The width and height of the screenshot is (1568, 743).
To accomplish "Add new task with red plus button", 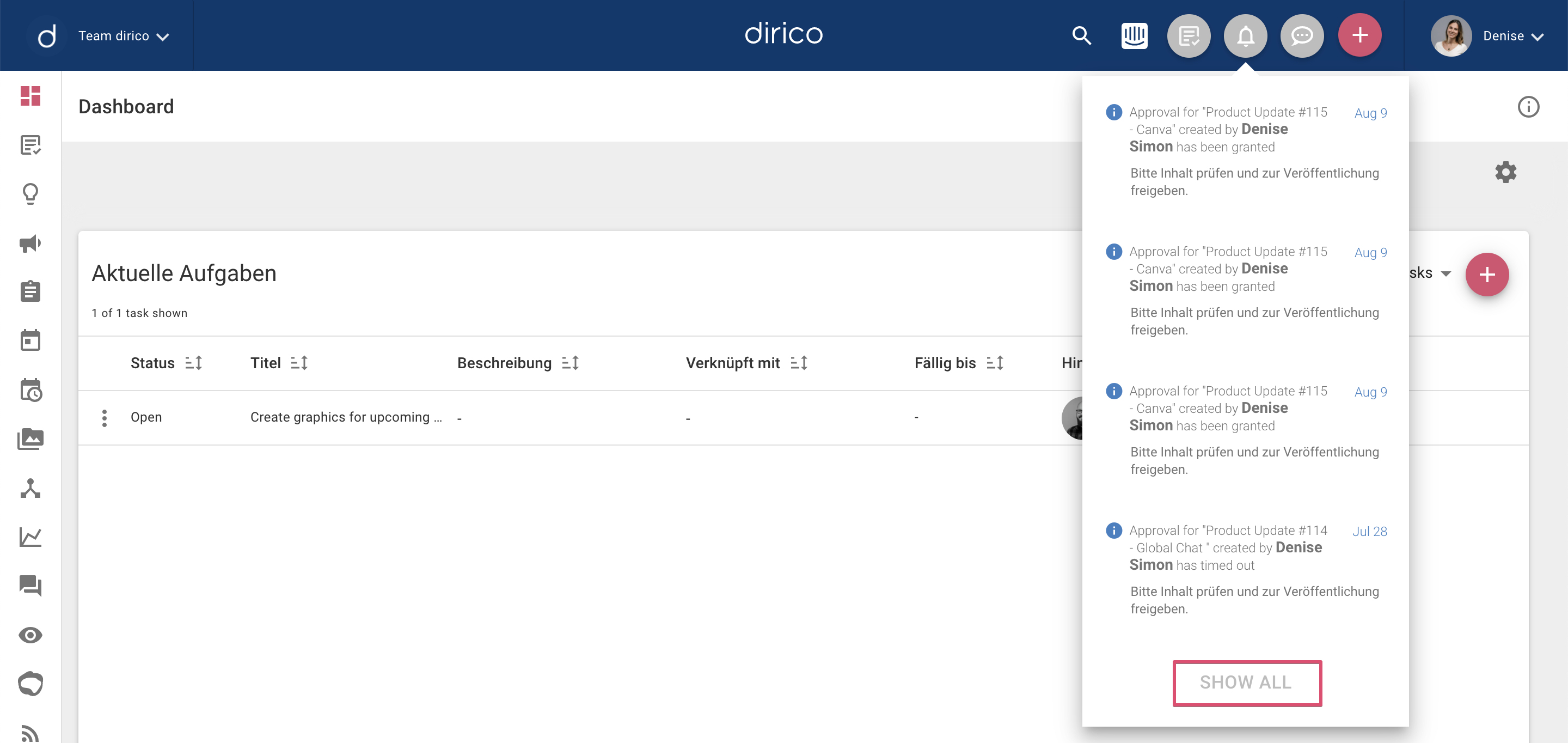I will point(1486,274).
